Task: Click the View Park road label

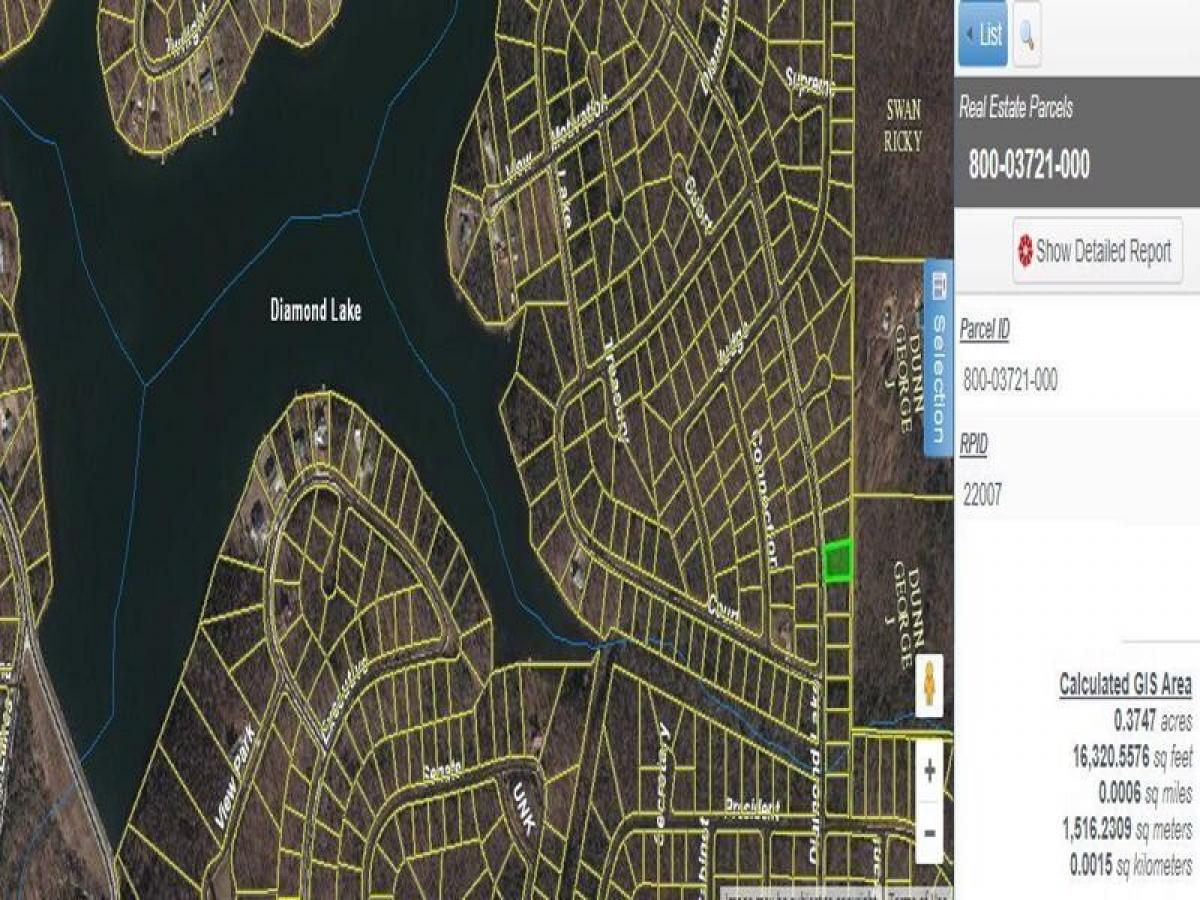Action: (x=234, y=777)
